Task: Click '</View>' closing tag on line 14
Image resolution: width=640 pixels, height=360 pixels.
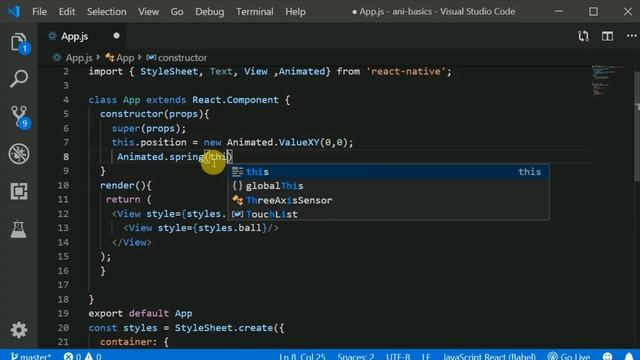Action: (x=131, y=242)
